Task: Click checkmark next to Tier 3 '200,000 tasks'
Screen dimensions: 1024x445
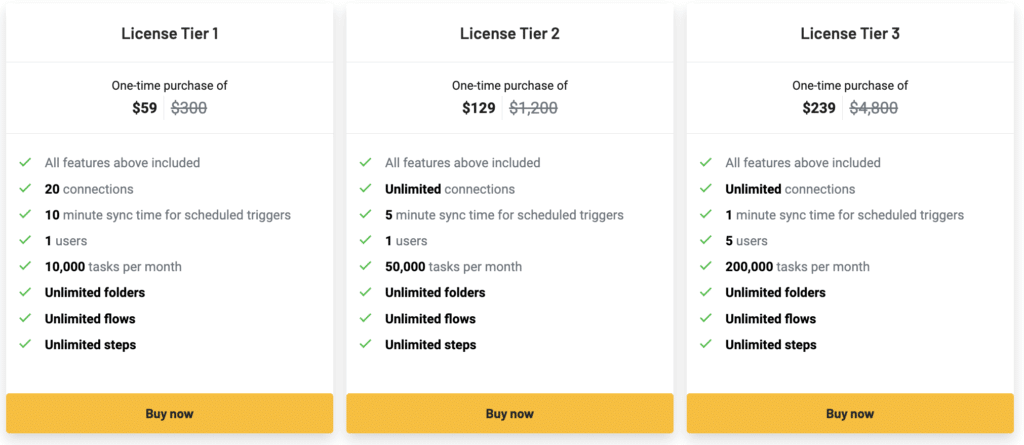Action: point(706,267)
